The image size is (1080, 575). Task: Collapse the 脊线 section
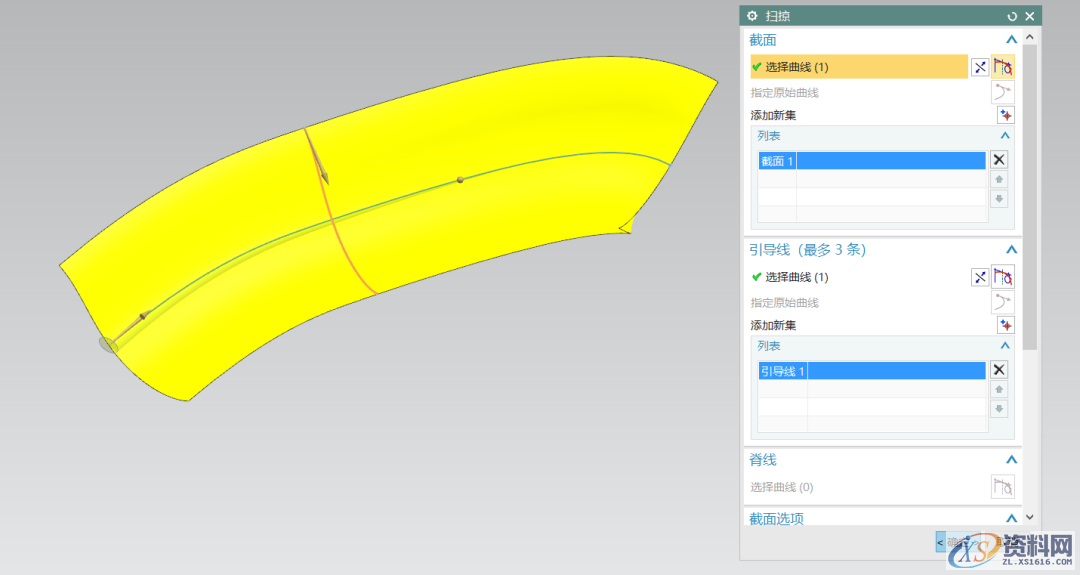click(1011, 460)
